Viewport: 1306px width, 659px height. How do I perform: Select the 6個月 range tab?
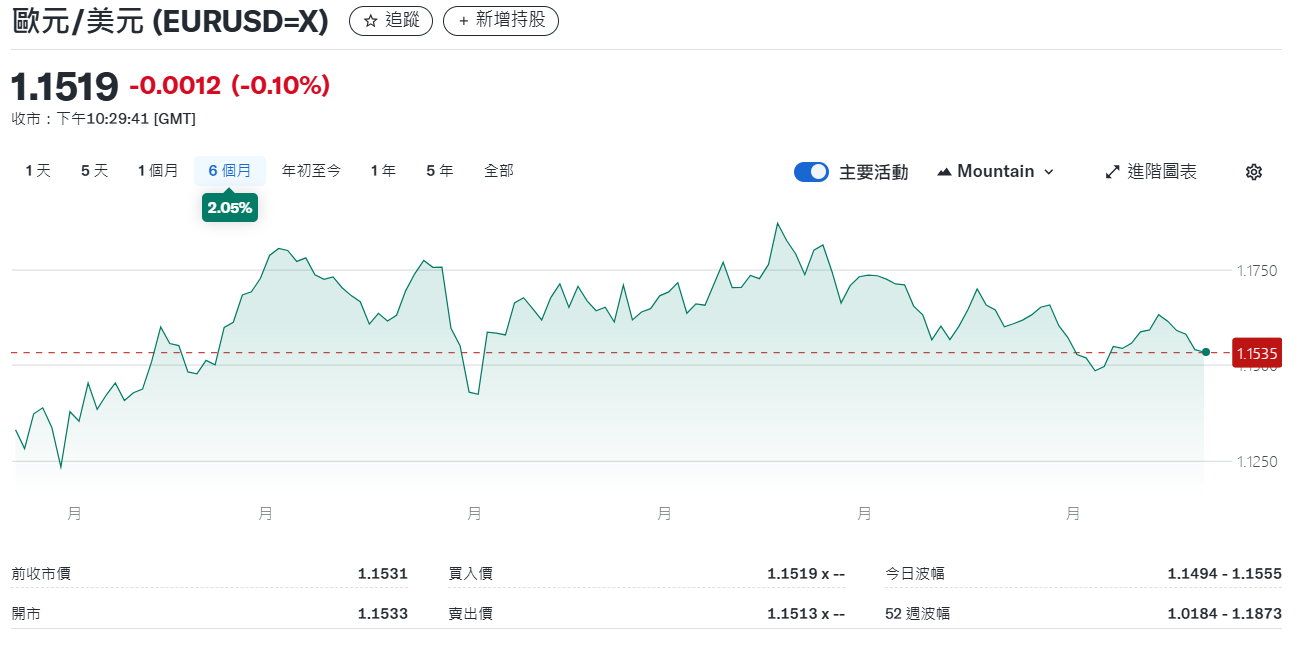[x=230, y=171]
